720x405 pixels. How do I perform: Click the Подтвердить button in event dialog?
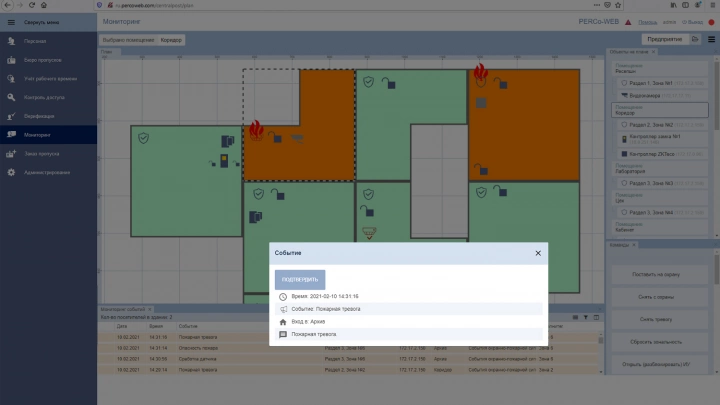[300, 280]
